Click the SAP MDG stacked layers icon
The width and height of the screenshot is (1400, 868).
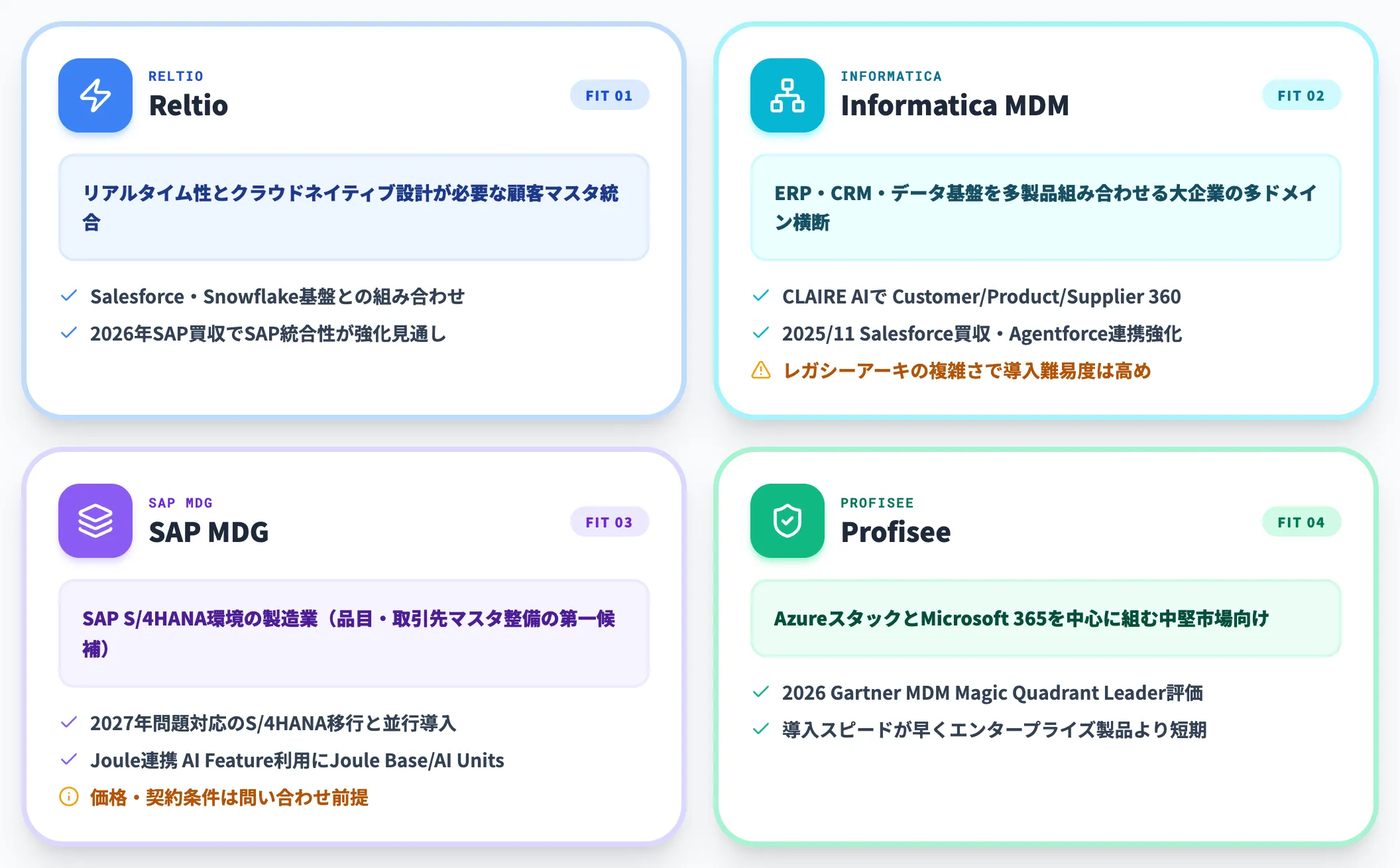(95, 521)
